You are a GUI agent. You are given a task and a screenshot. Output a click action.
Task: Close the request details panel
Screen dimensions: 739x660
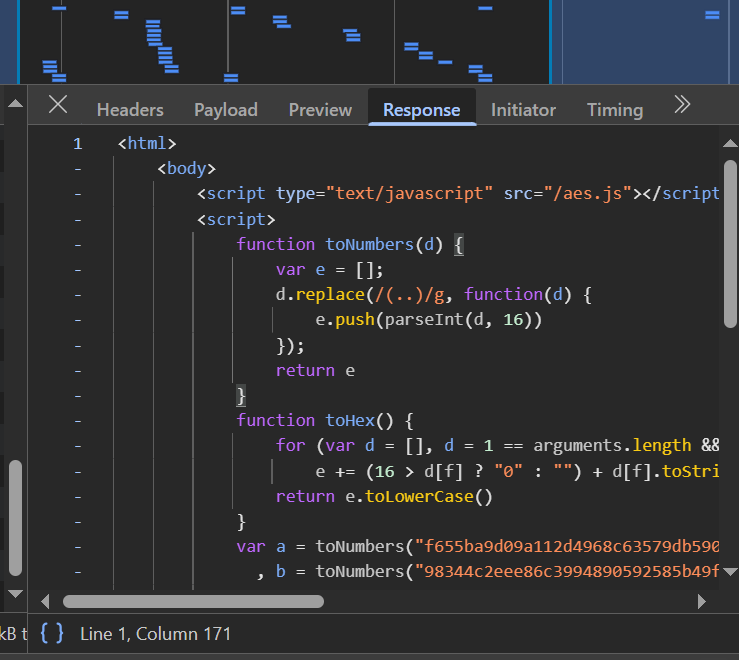[58, 105]
